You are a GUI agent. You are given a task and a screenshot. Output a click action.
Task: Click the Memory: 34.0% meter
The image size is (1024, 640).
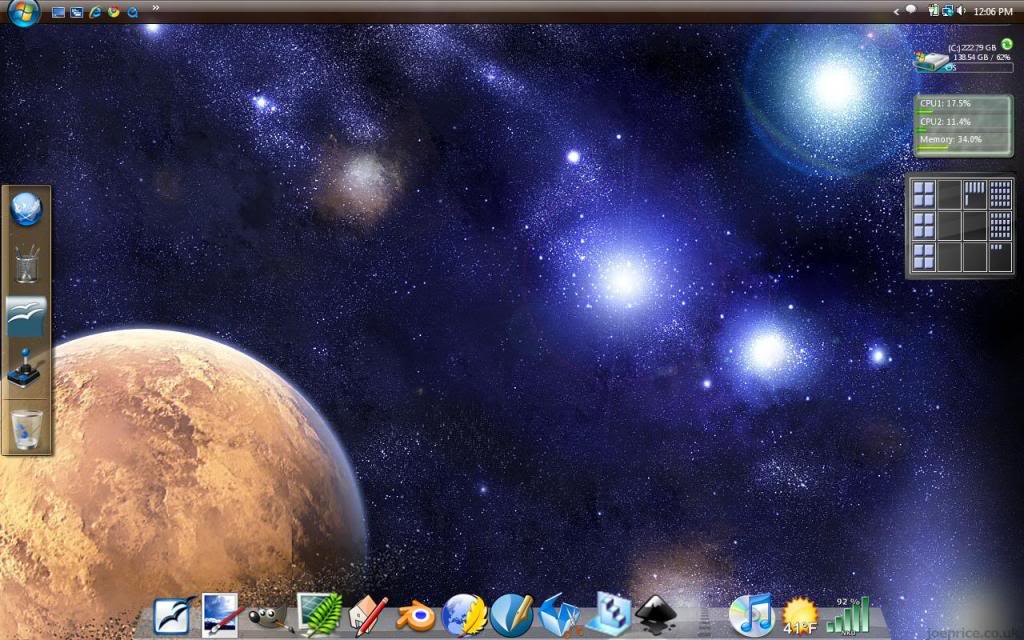click(x=963, y=141)
